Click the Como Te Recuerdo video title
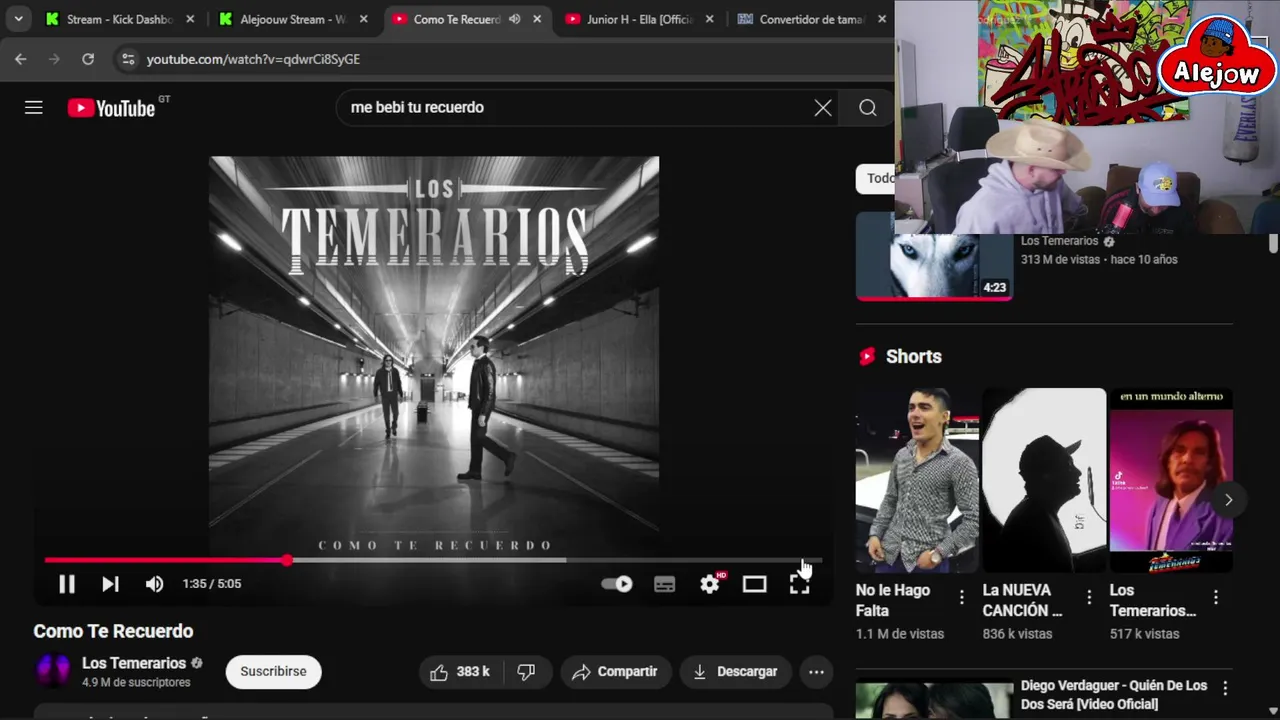The image size is (1280, 720). (x=113, y=631)
